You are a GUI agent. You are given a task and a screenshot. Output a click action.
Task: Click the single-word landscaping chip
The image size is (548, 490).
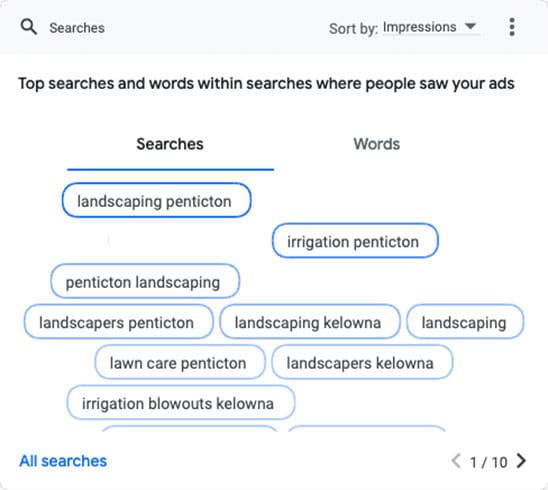coord(465,322)
